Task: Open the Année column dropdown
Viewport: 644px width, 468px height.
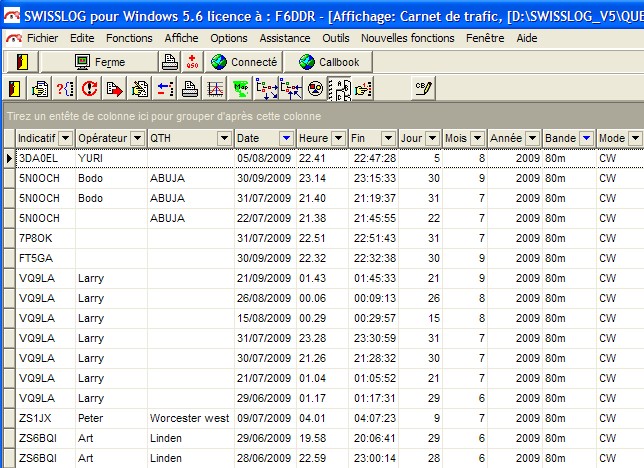Action: click(532, 138)
